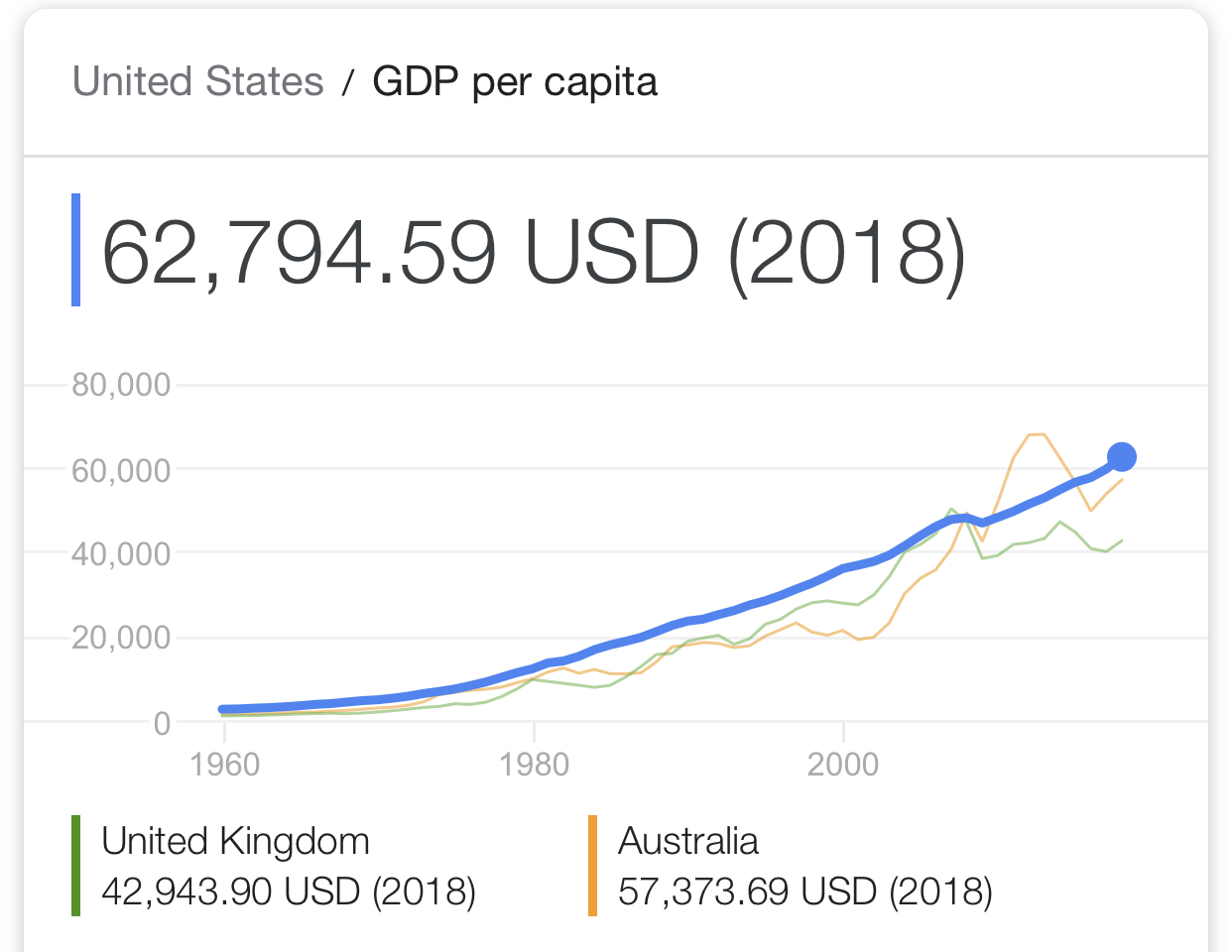Click the 40,000 y-axis label
This screenshot has height=952, width=1232.
121,553
